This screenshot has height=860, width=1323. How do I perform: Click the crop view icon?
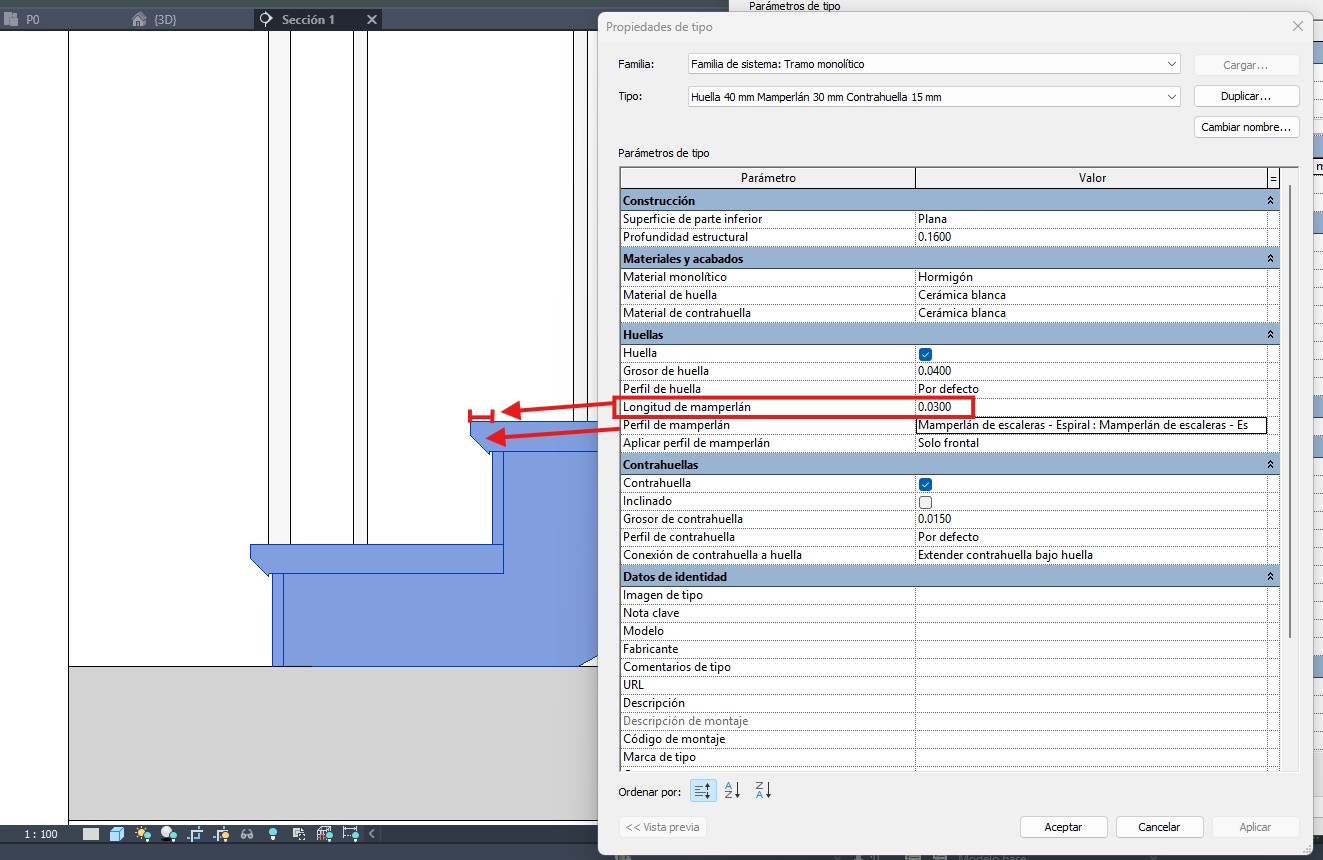[x=196, y=834]
